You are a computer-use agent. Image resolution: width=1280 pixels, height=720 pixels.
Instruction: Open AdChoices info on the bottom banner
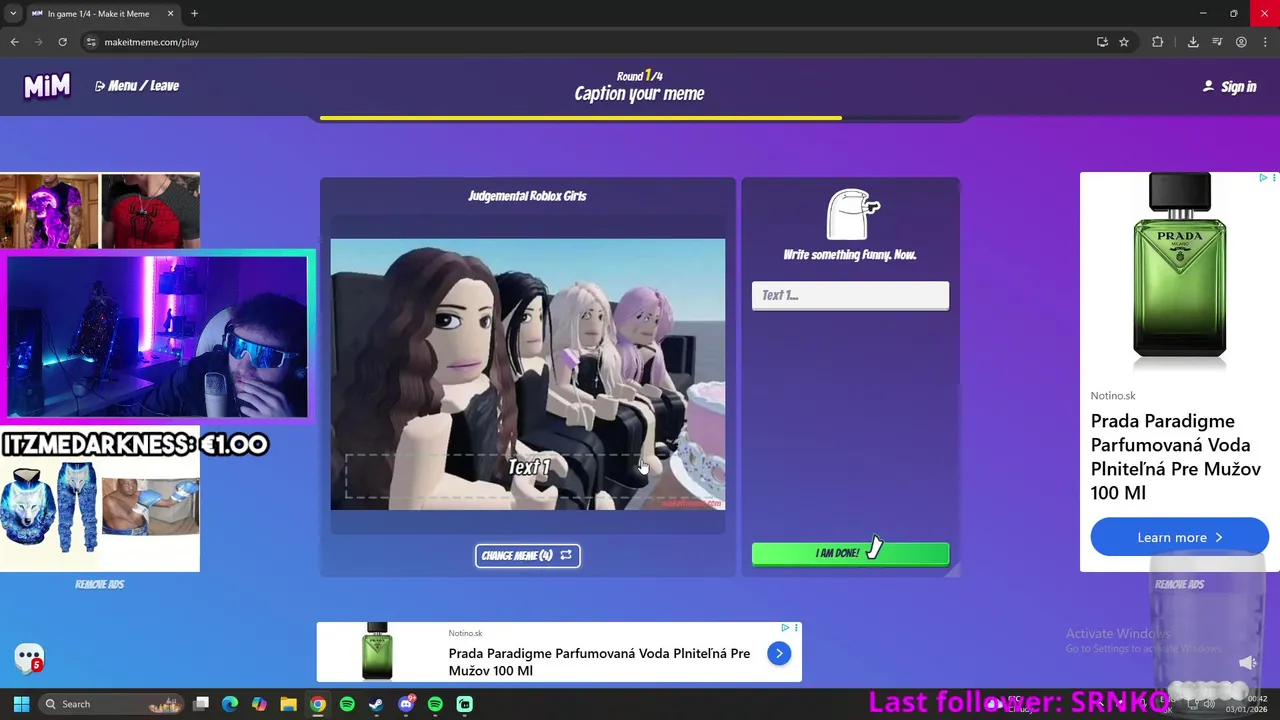pyautogui.click(x=786, y=628)
